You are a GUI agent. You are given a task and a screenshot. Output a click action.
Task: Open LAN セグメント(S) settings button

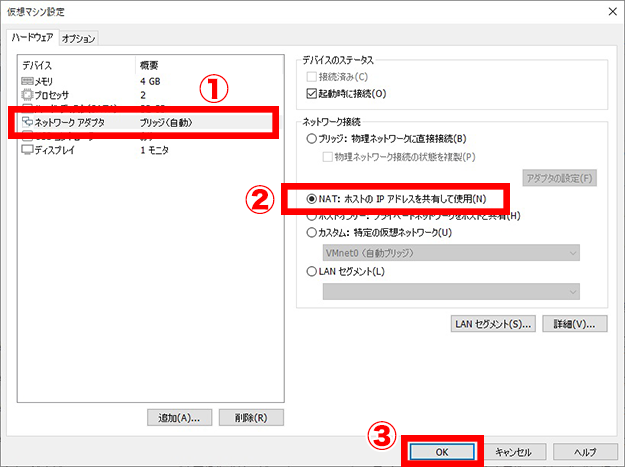[493, 324]
